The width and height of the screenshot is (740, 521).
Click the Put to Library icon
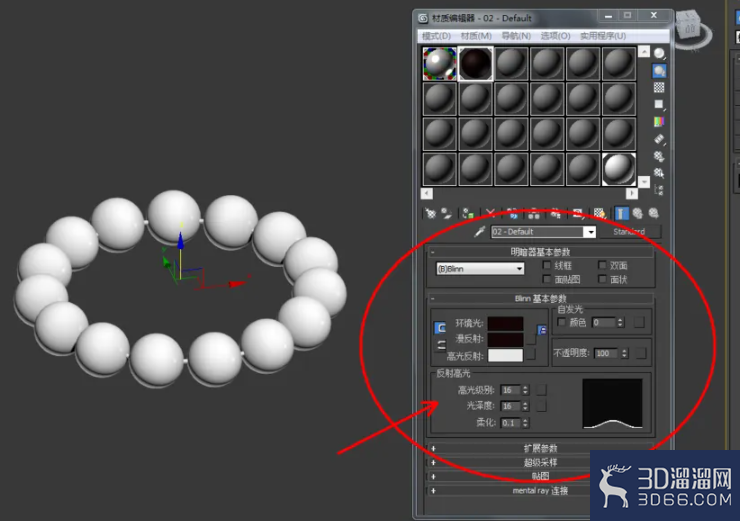[555, 213]
